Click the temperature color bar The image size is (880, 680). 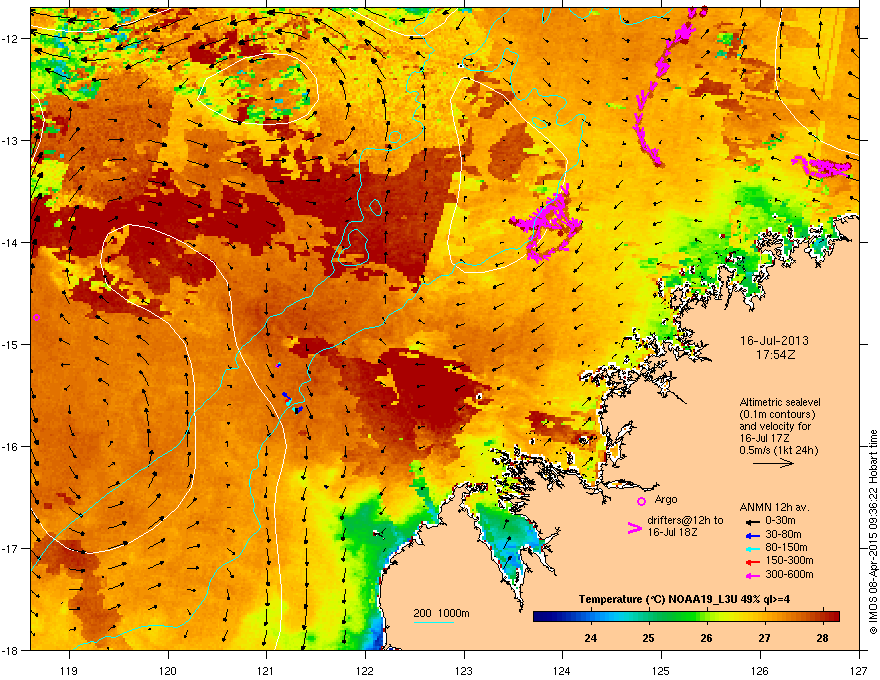click(x=686, y=616)
